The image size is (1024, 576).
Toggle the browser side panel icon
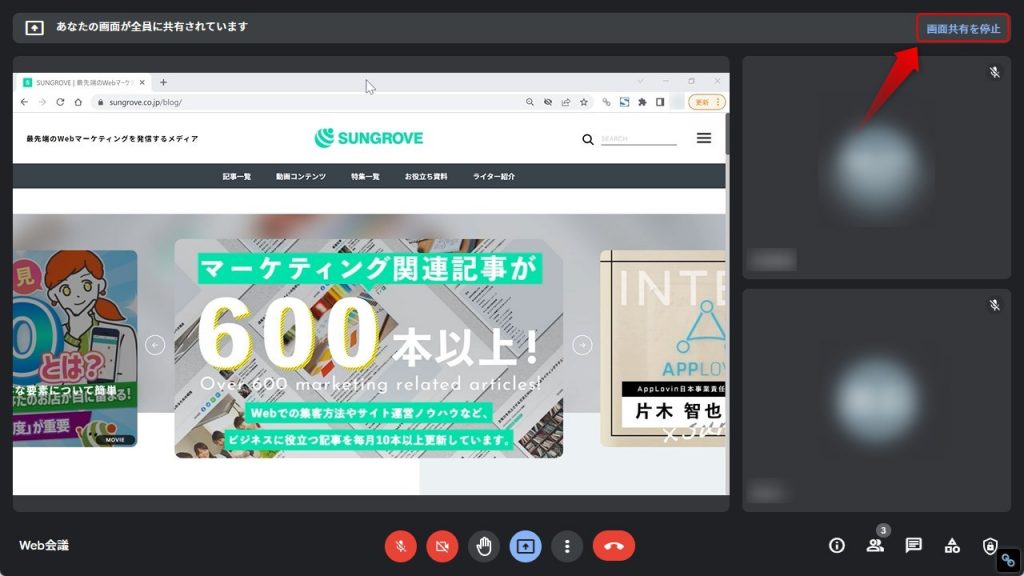coord(660,102)
